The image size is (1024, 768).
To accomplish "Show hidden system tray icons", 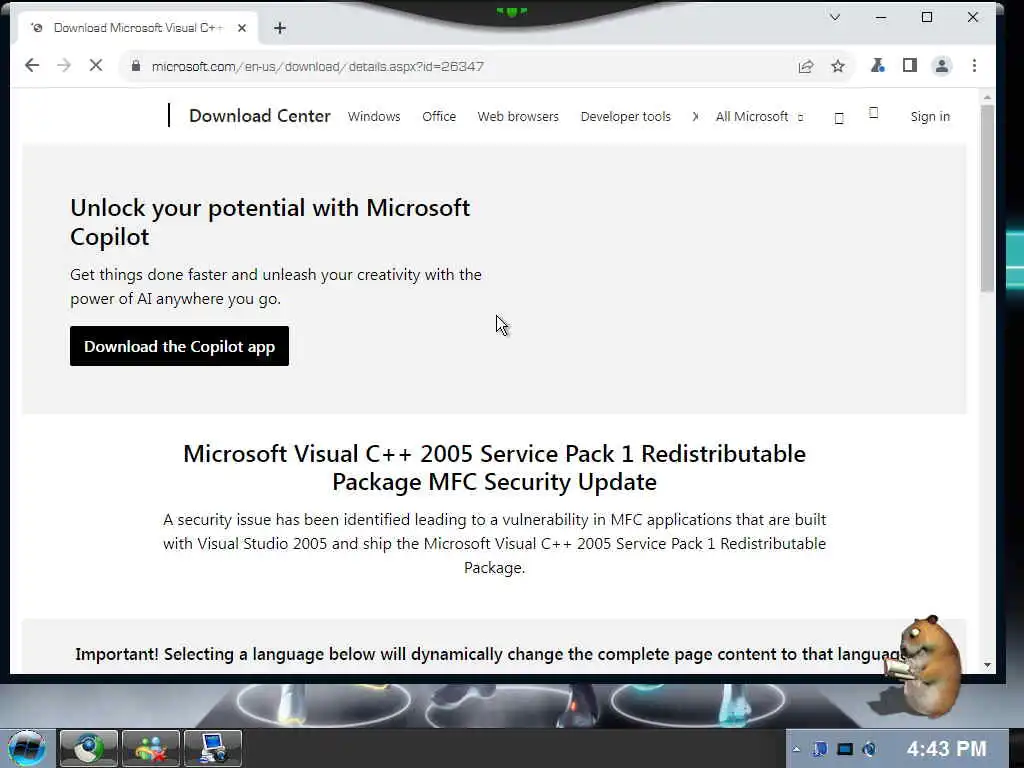I will tap(796, 749).
